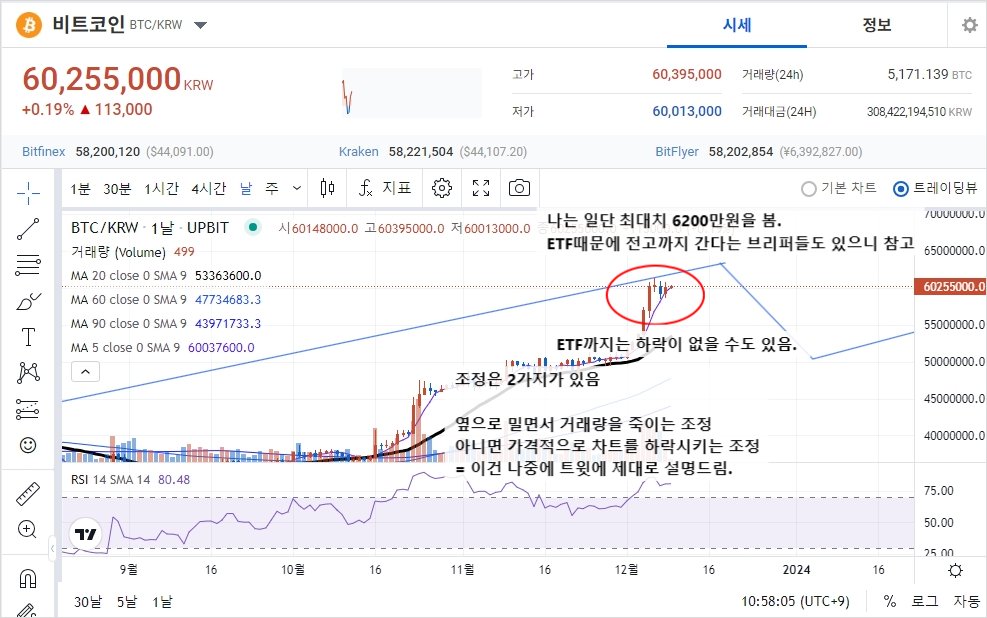Click the Bitfinex exchange link
The width and height of the screenshot is (987, 618).
[43, 152]
